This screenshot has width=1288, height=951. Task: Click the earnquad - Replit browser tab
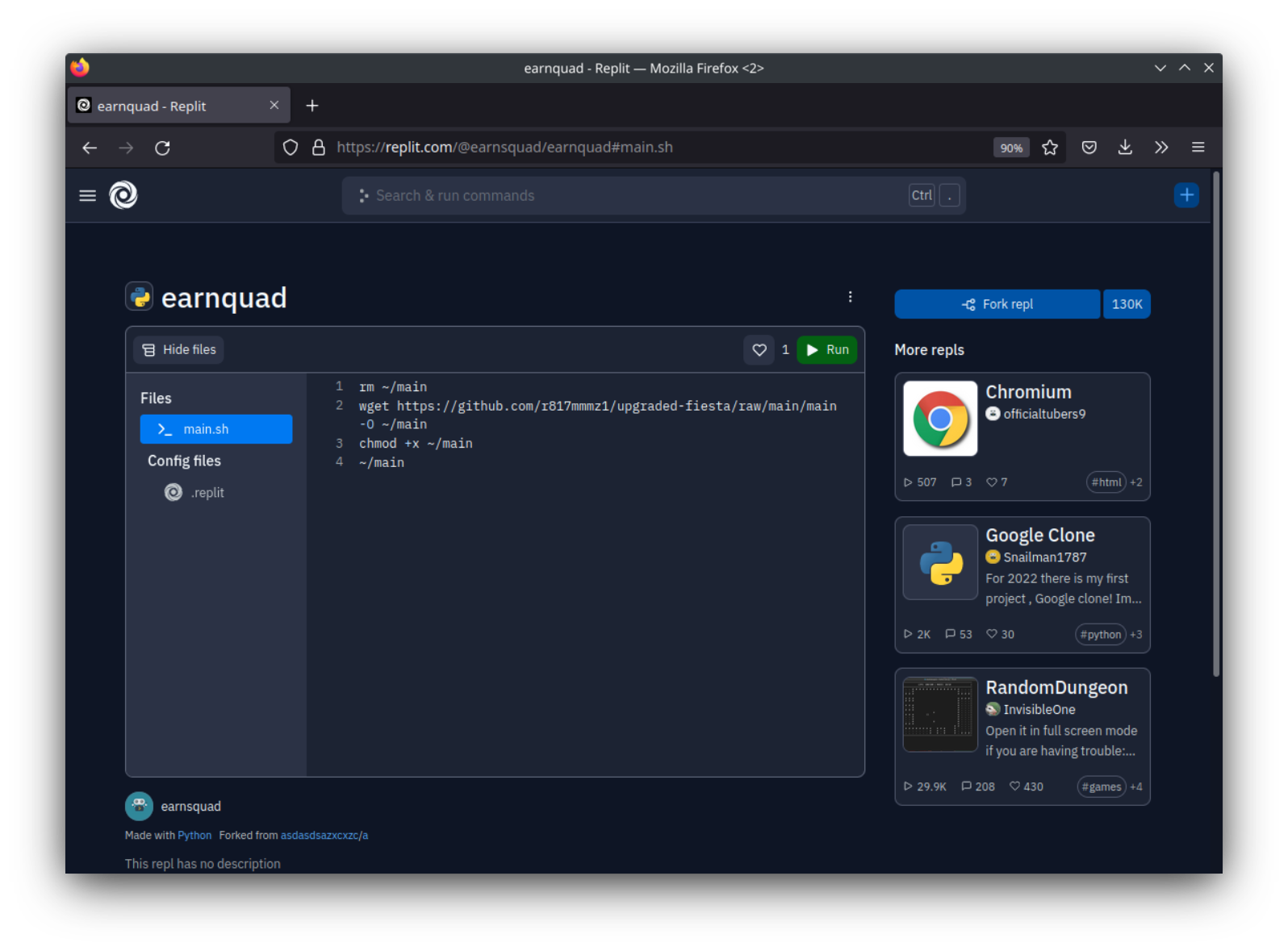tap(178, 106)
